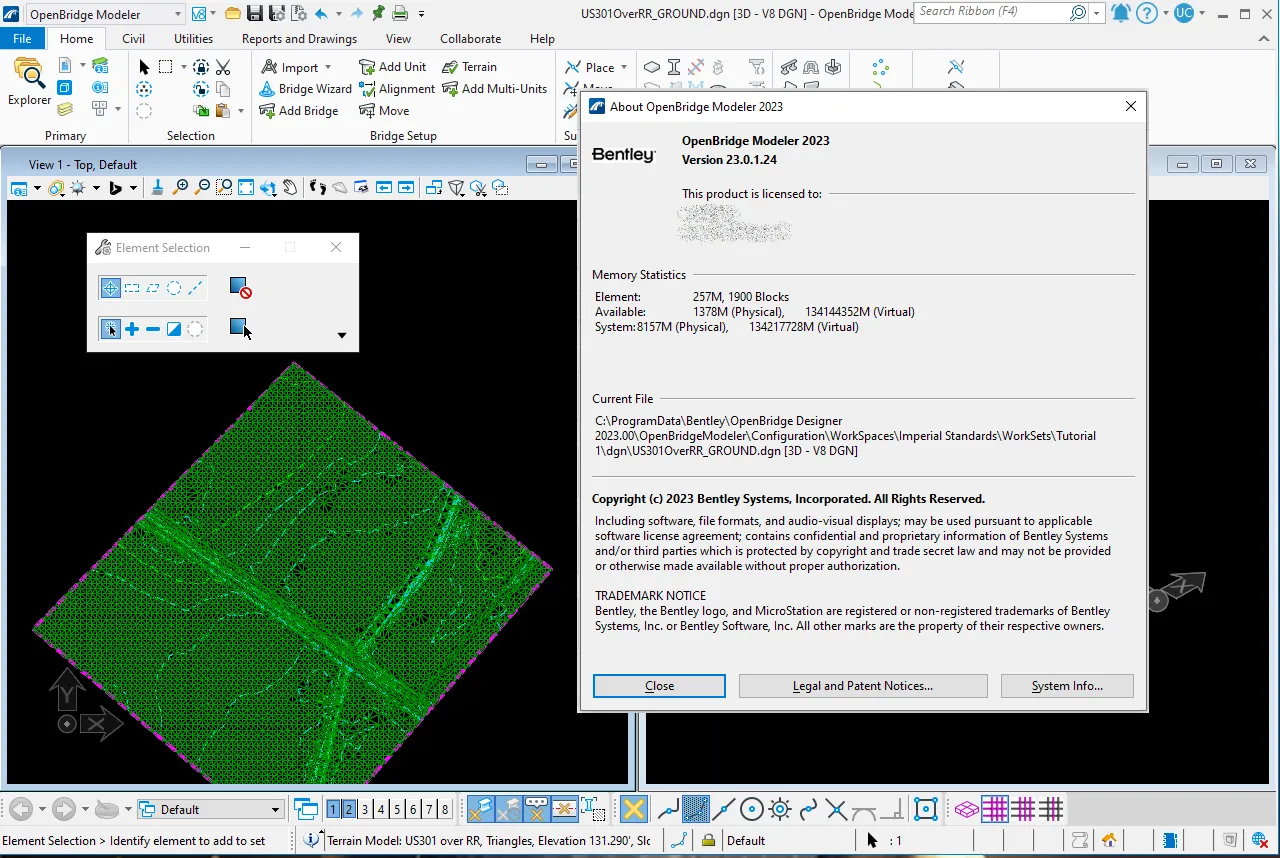
Task: Click the Version 23.0.1.24 text
Action: tap(729, 160)
